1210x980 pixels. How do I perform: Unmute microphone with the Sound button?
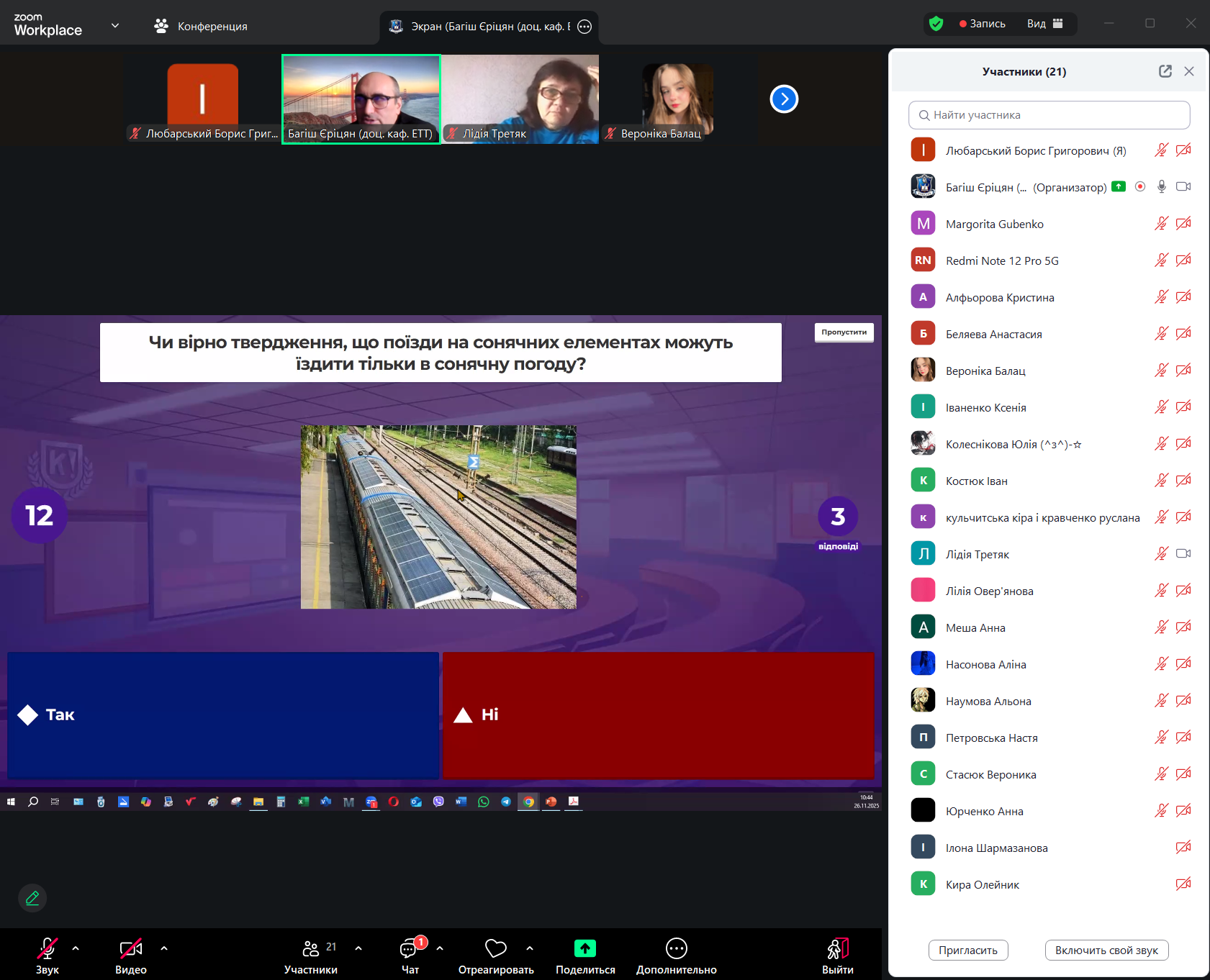click(x=48, y=948)
